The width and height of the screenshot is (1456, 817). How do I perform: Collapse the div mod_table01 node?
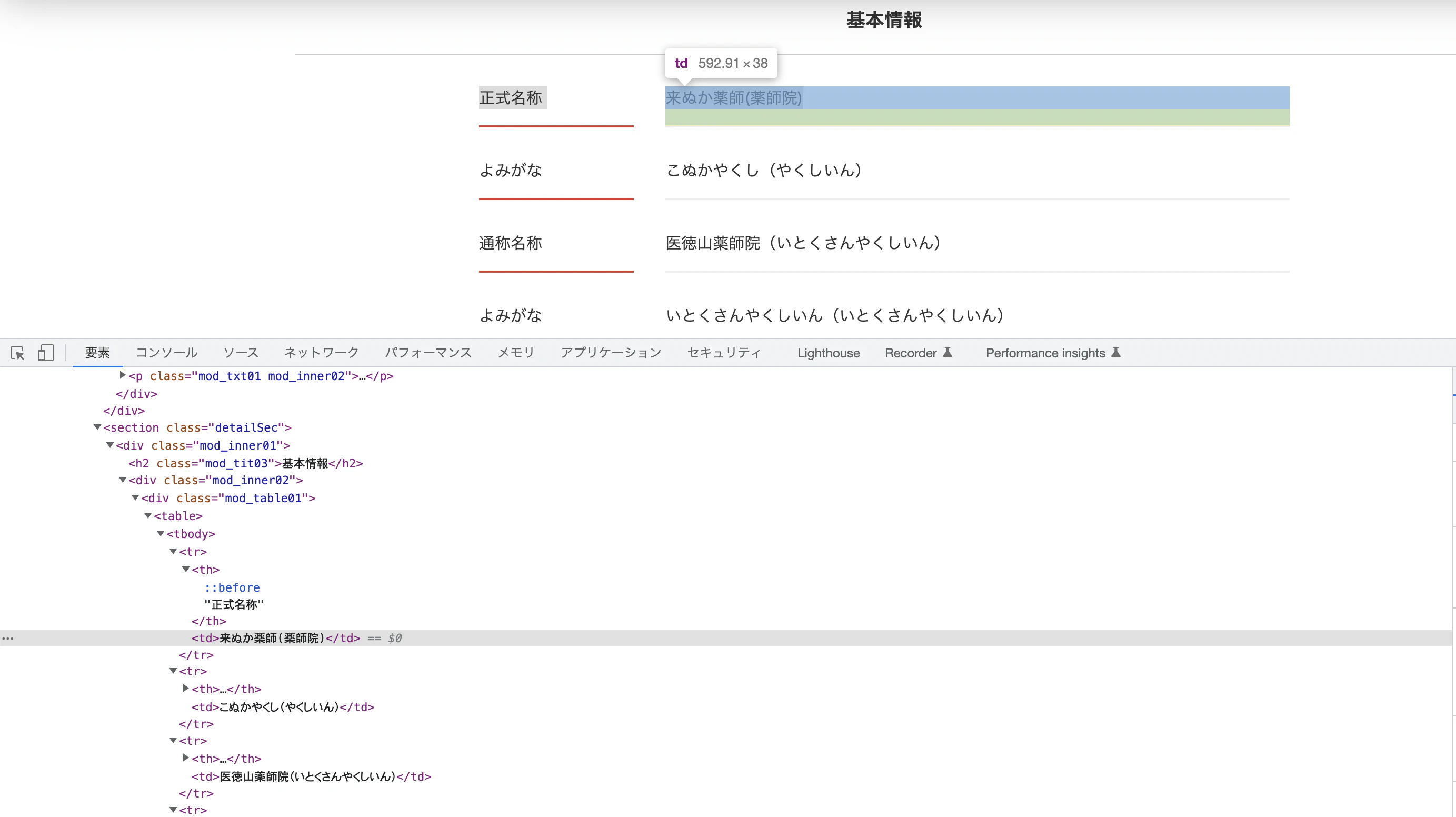(x=136, y=497)
